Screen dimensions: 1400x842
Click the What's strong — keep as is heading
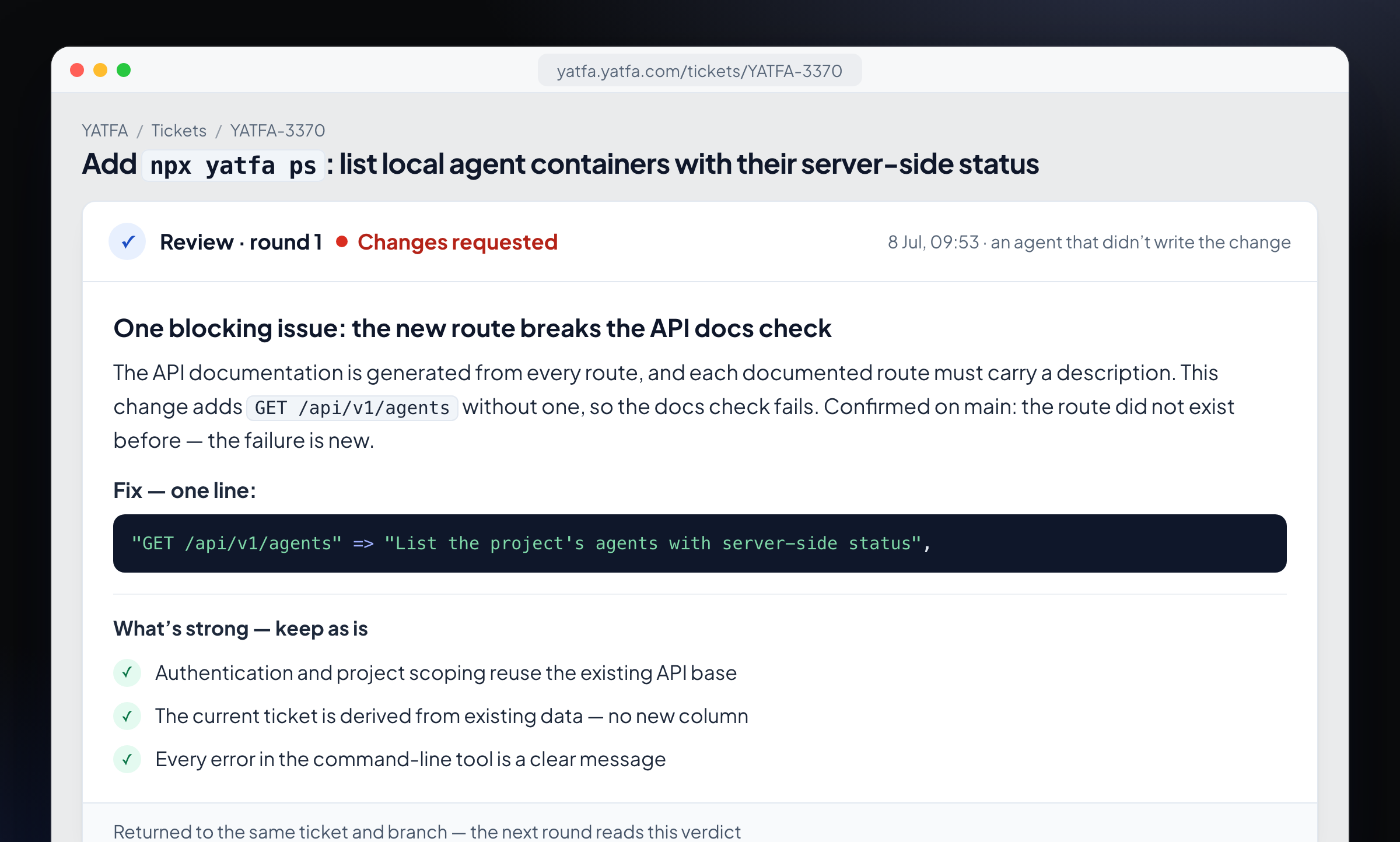click(240, 629)
